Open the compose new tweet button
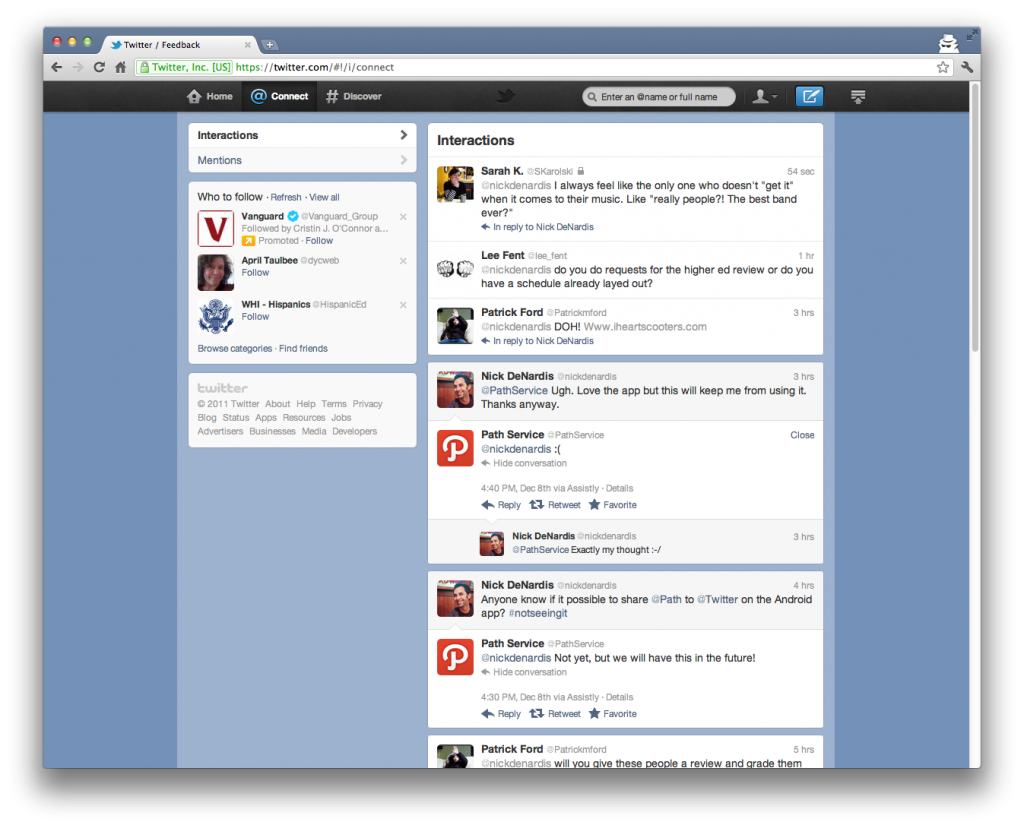 [x=810, y=97]
